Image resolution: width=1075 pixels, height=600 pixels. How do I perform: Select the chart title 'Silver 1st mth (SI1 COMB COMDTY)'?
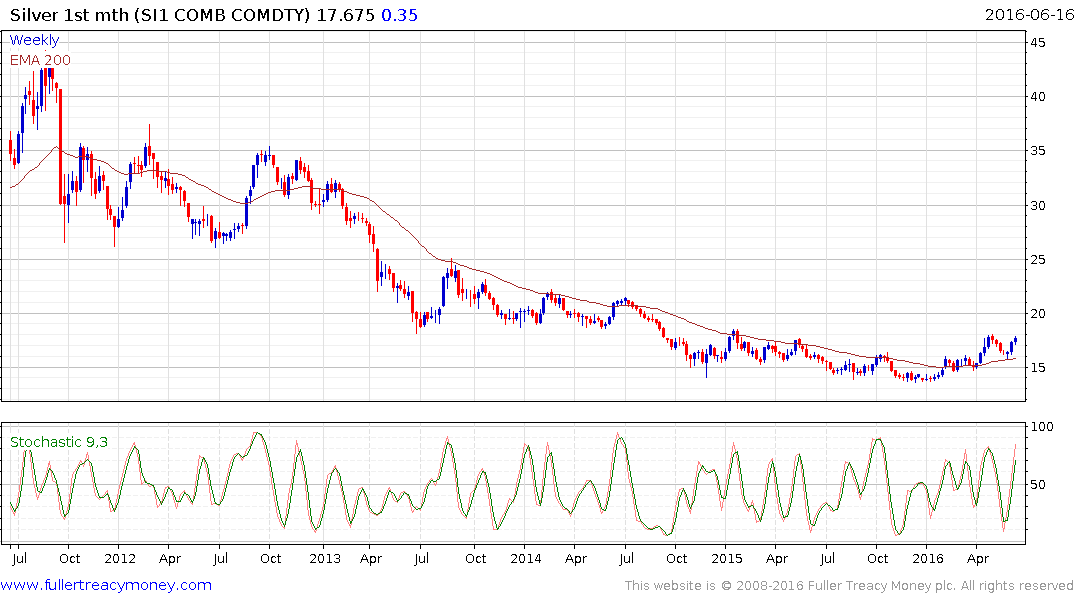(x=160, y=15)
